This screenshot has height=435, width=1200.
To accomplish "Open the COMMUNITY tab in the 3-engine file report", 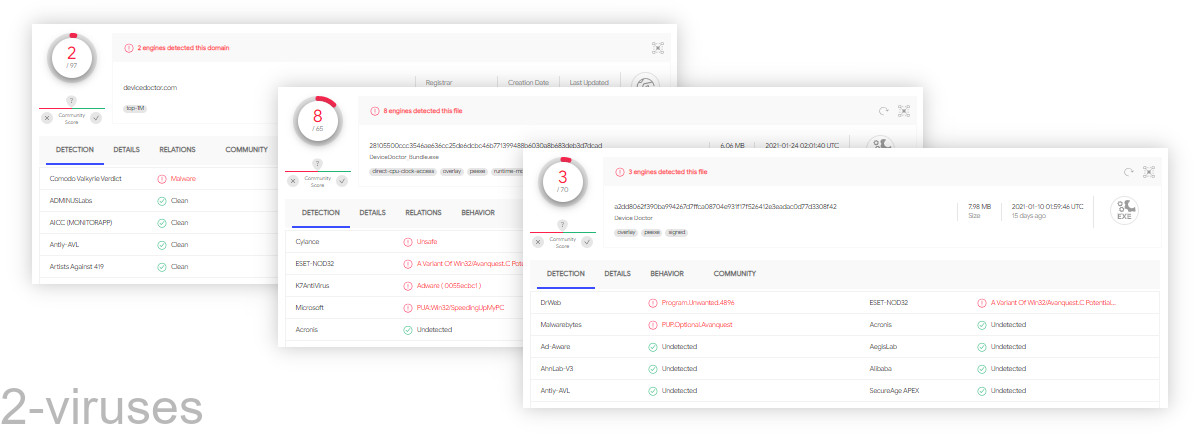I will point(735,273).
